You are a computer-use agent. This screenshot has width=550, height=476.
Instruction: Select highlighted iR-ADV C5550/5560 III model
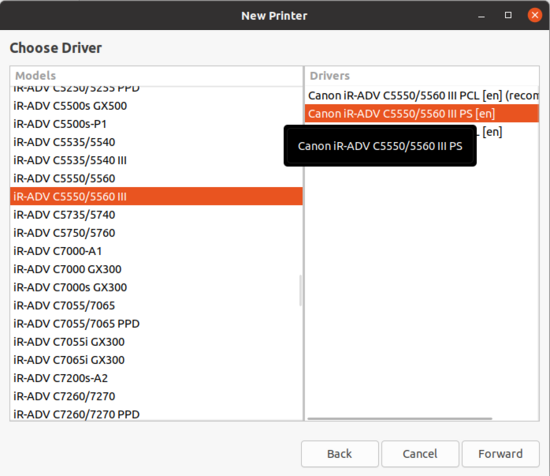(156, 196)
